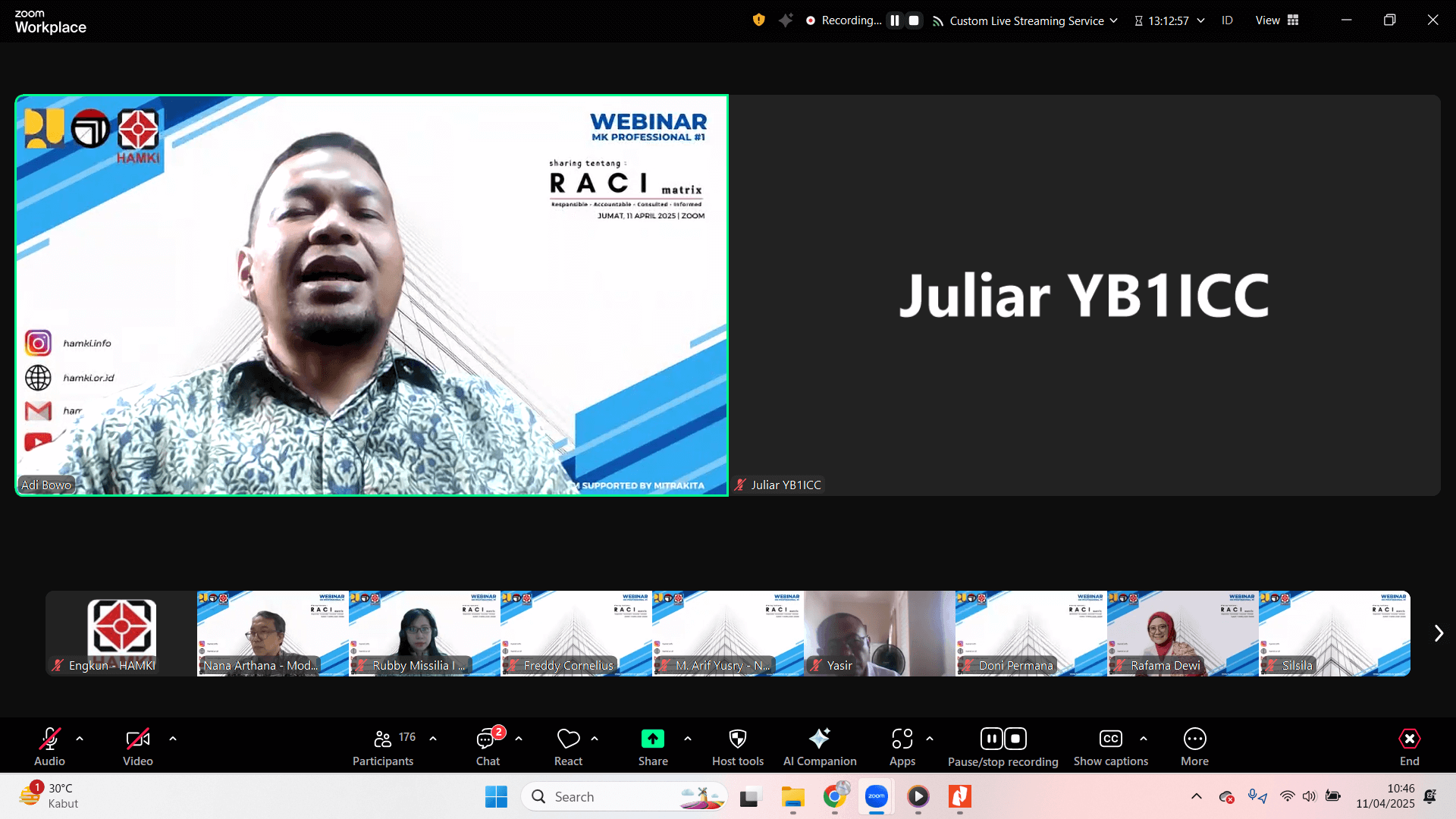Pause recording from the top bar
Viewport: 1456px width, 819px height.
pos(895,20)
